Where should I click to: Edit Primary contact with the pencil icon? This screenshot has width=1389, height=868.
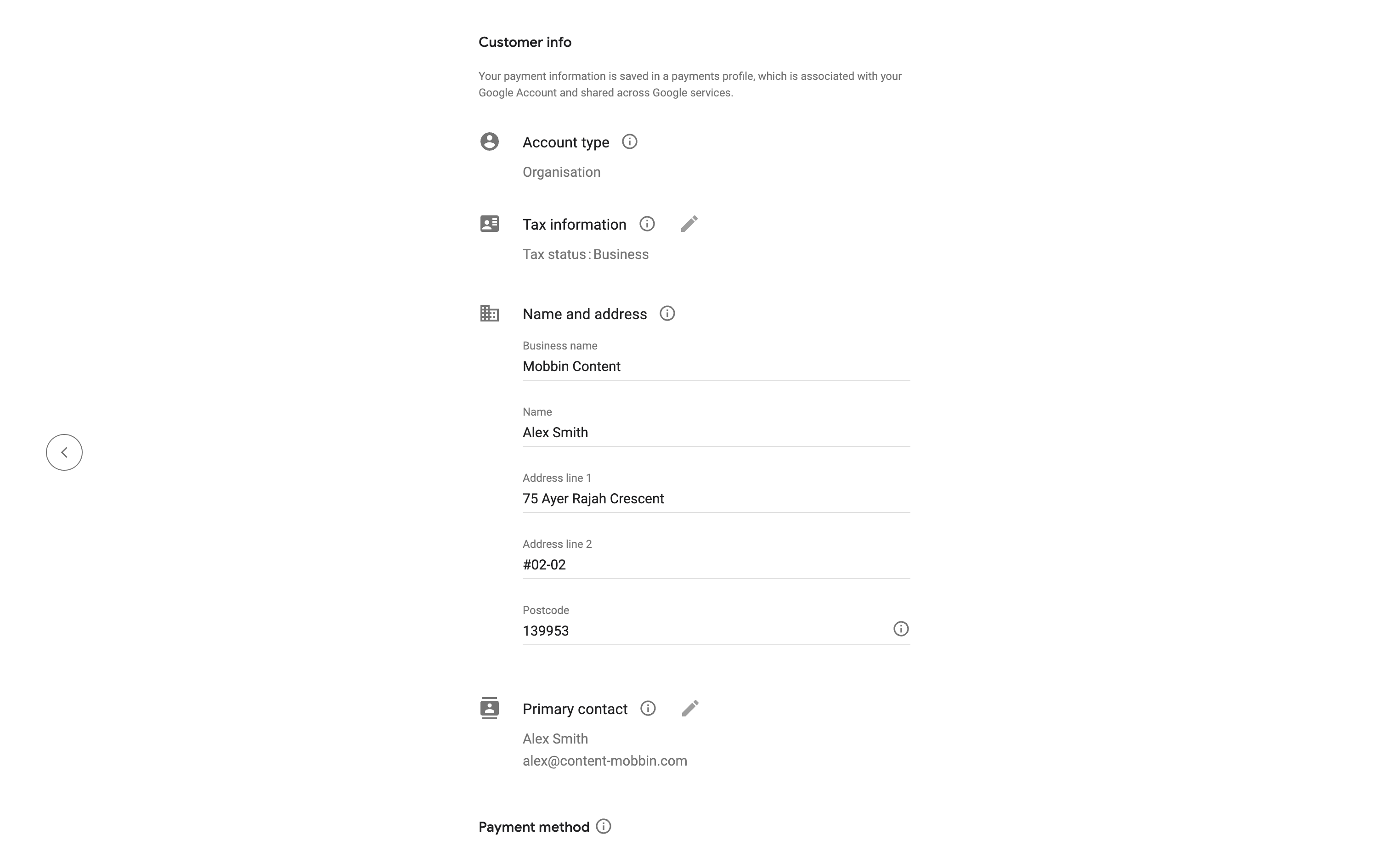(x=690, y=708)
